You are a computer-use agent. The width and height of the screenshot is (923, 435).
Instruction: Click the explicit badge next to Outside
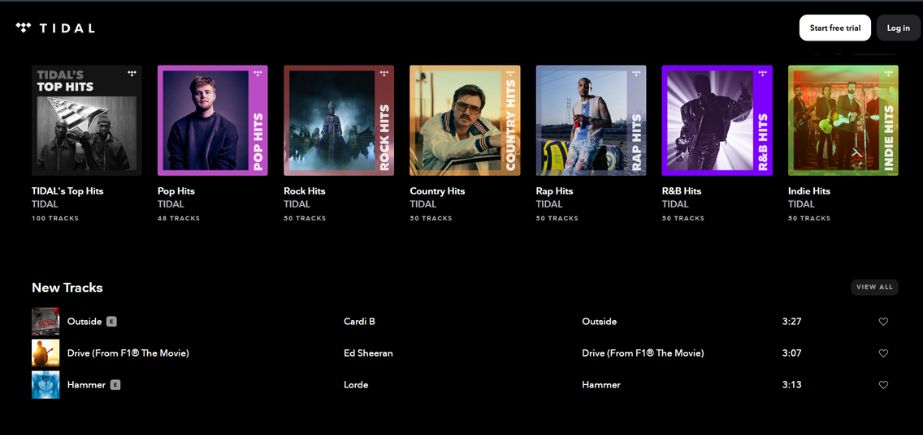click(x=112, y=321)
